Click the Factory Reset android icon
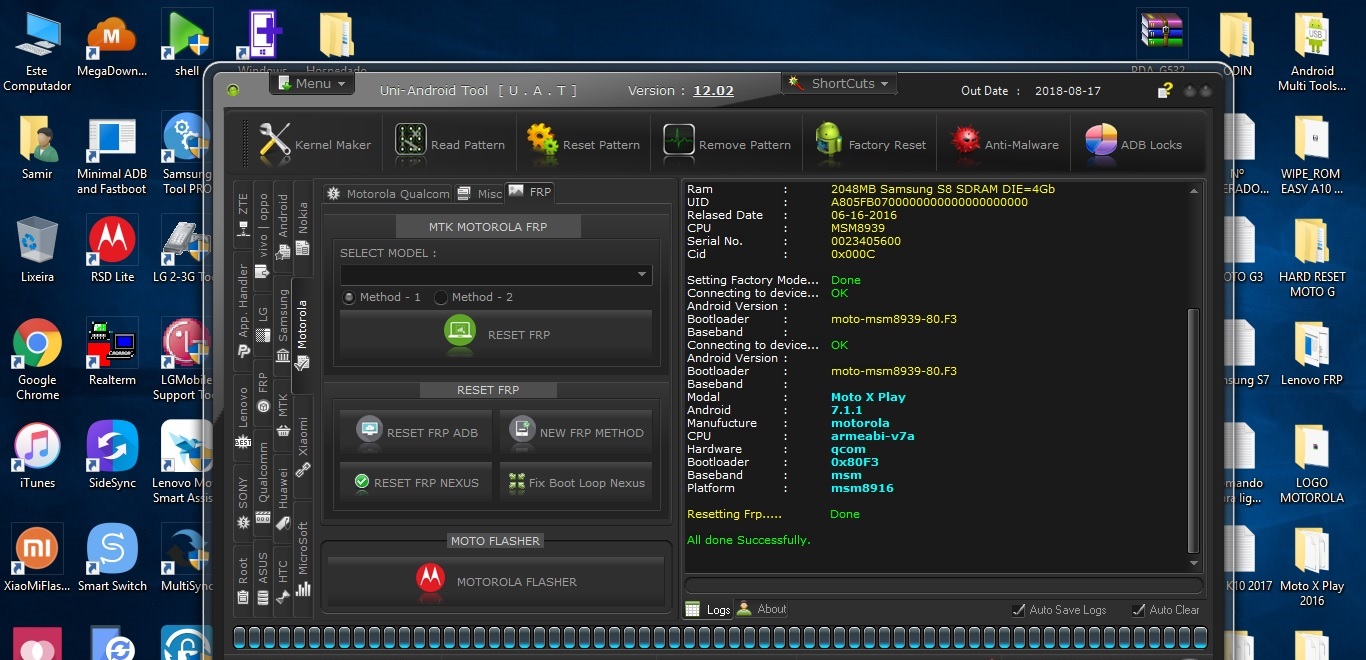 [x=829, y=140]
